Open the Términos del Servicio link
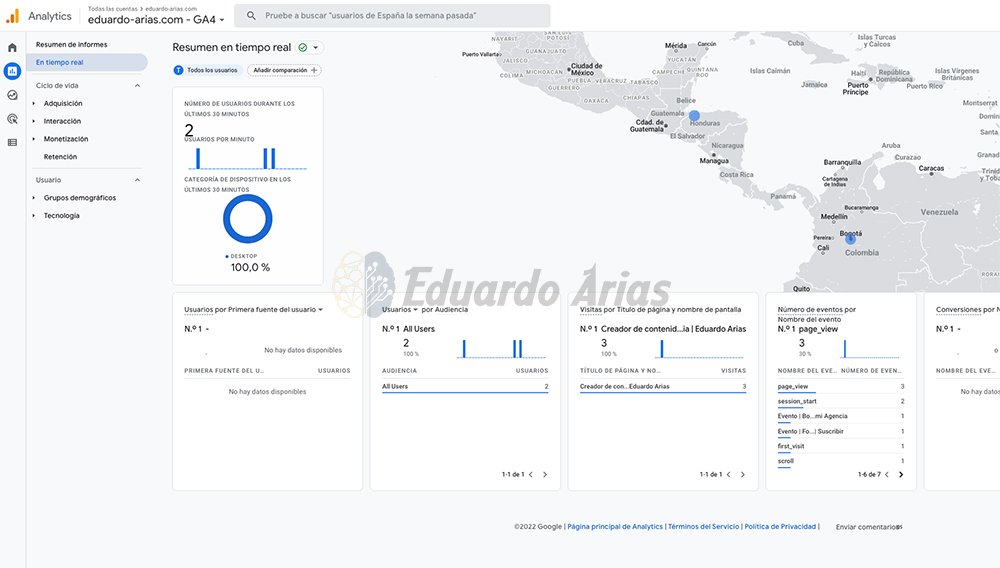The image size is (1000, 568). click(703, 526)
